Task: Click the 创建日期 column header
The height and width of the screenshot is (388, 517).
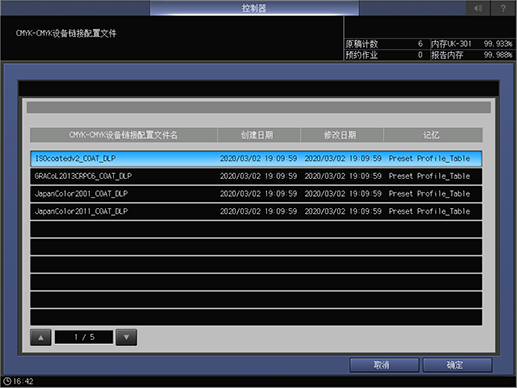Action: point(259,135)
